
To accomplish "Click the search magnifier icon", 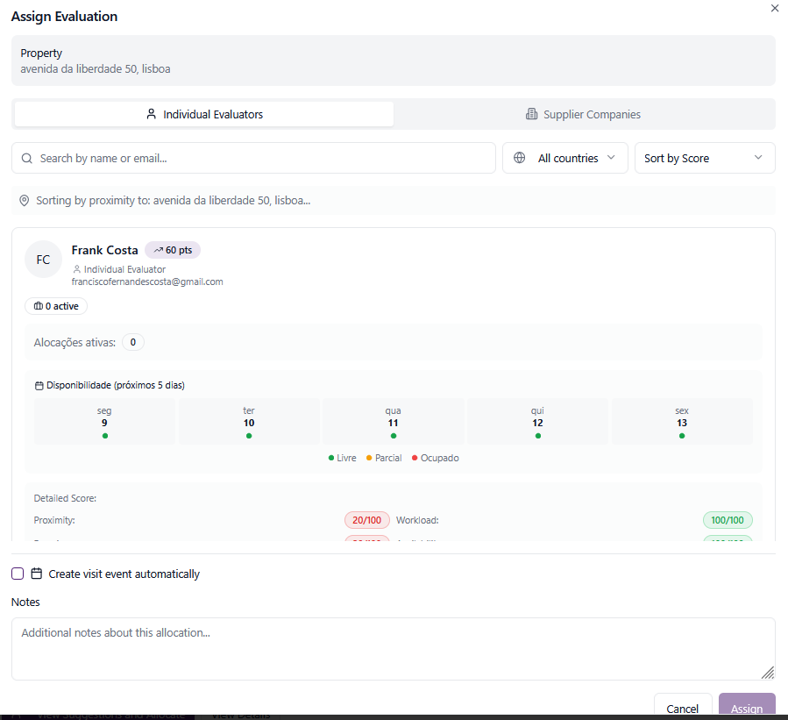I will 27,158.
